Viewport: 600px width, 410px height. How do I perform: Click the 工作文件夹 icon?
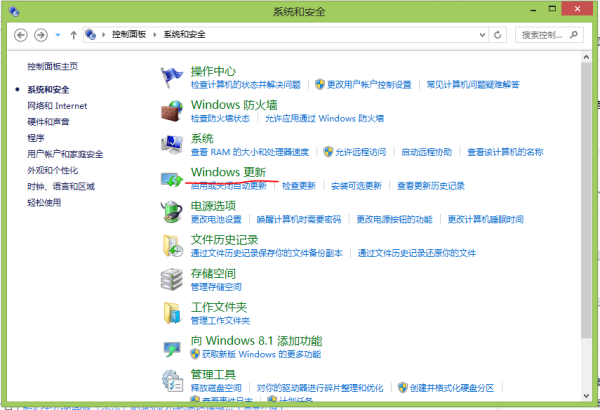[172, 313]
